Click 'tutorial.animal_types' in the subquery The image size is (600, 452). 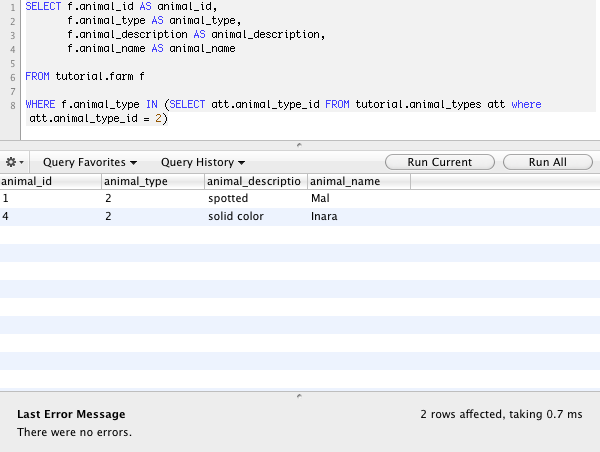[418, 104]
